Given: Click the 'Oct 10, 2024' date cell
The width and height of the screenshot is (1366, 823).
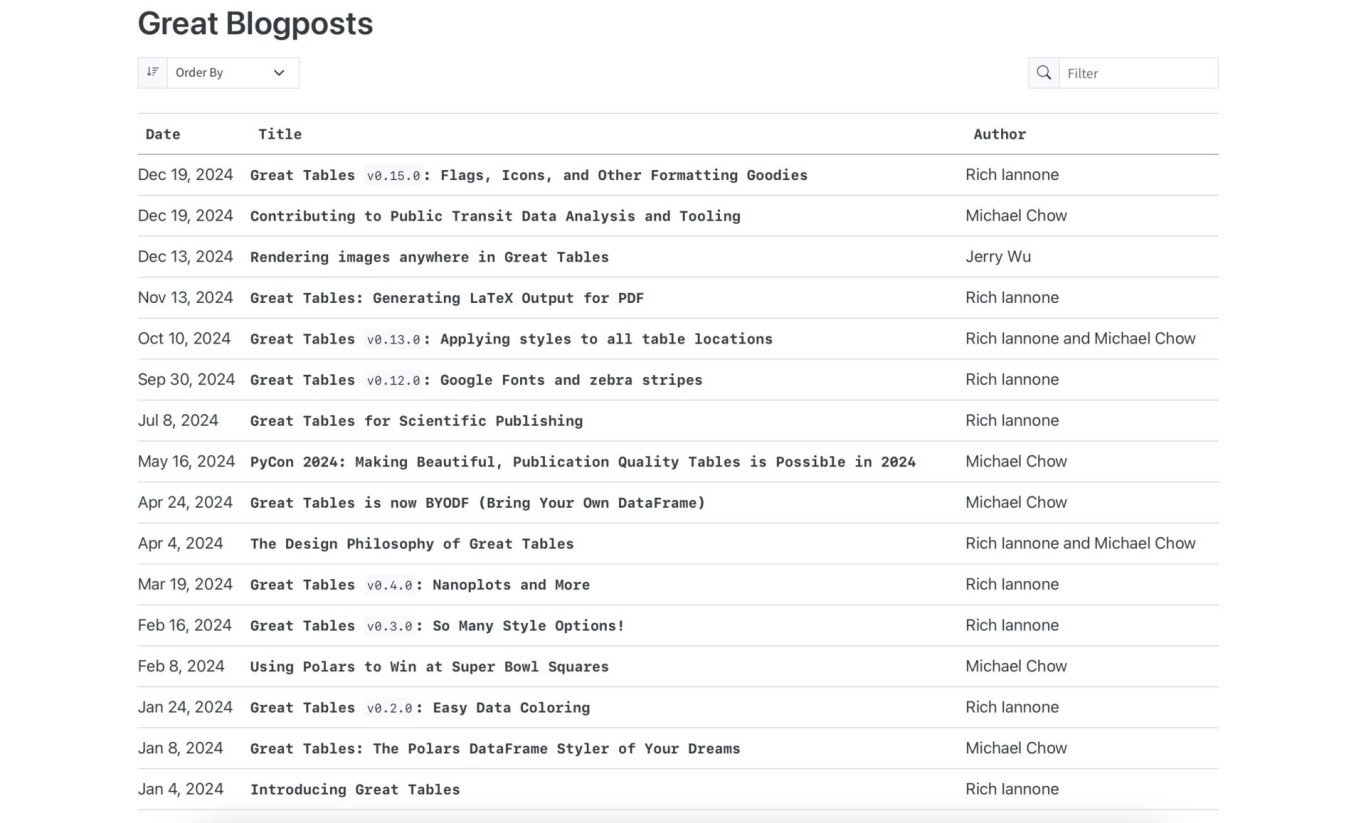Looking at the screenshot, I should [184, 338].
